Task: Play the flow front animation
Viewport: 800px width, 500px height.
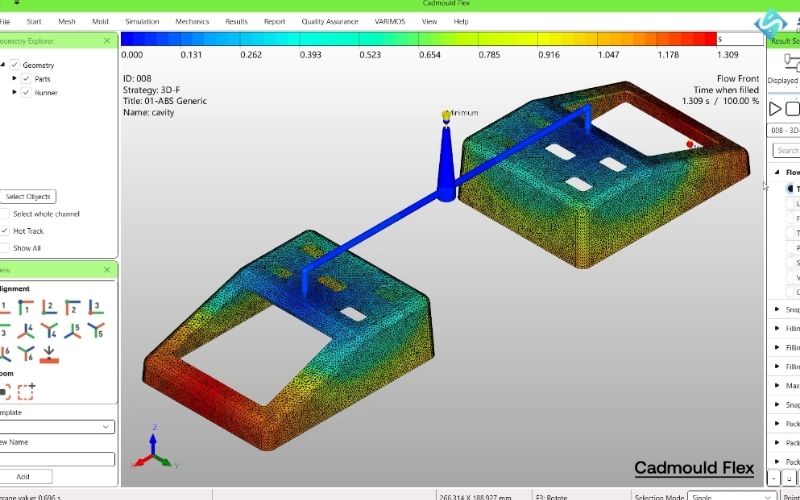Action: click(775, 109)
